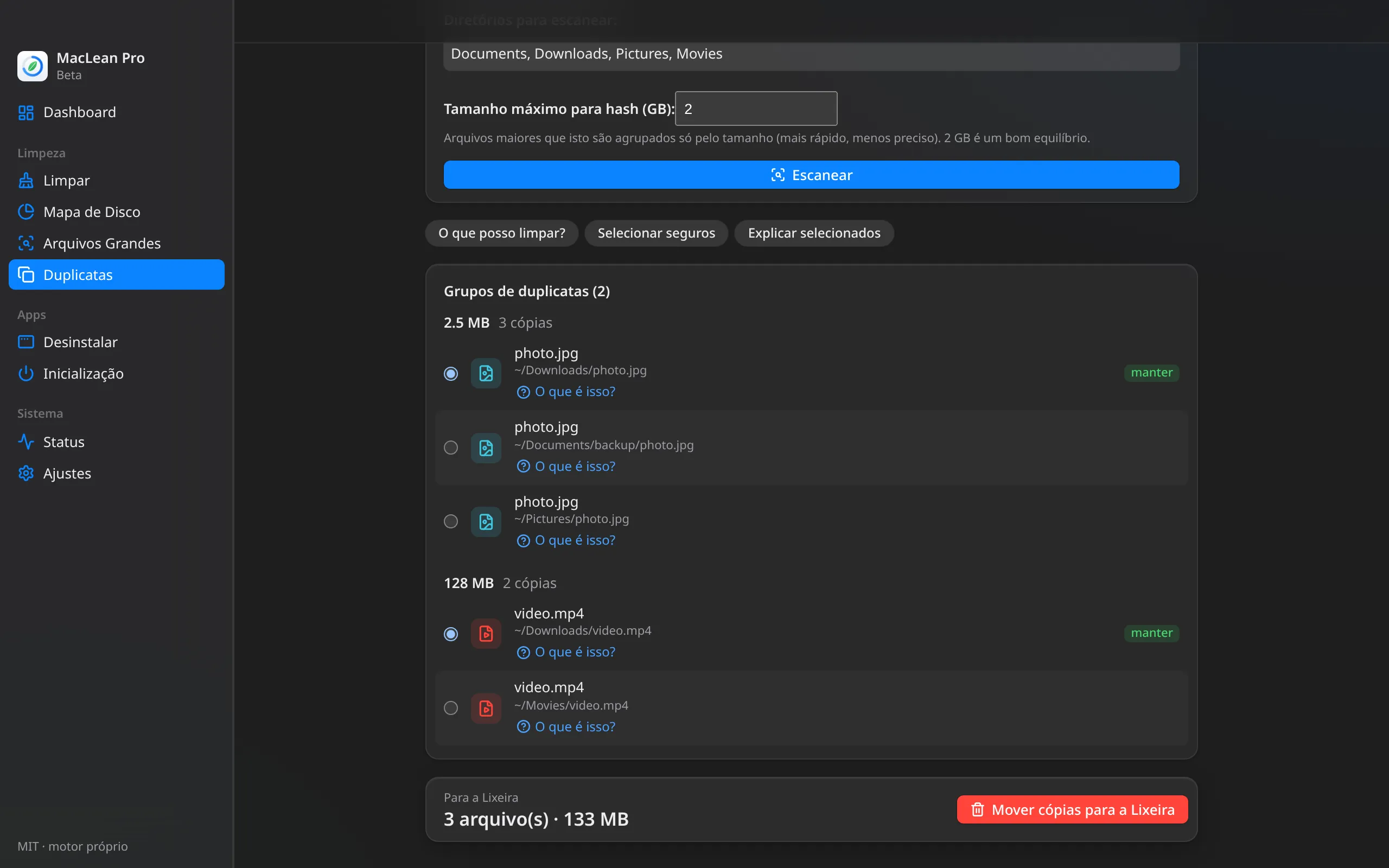1389x868 pixels.
Task: Click image file icon of ~/Downloads/photo.jpg
Action: pos(486,374)
